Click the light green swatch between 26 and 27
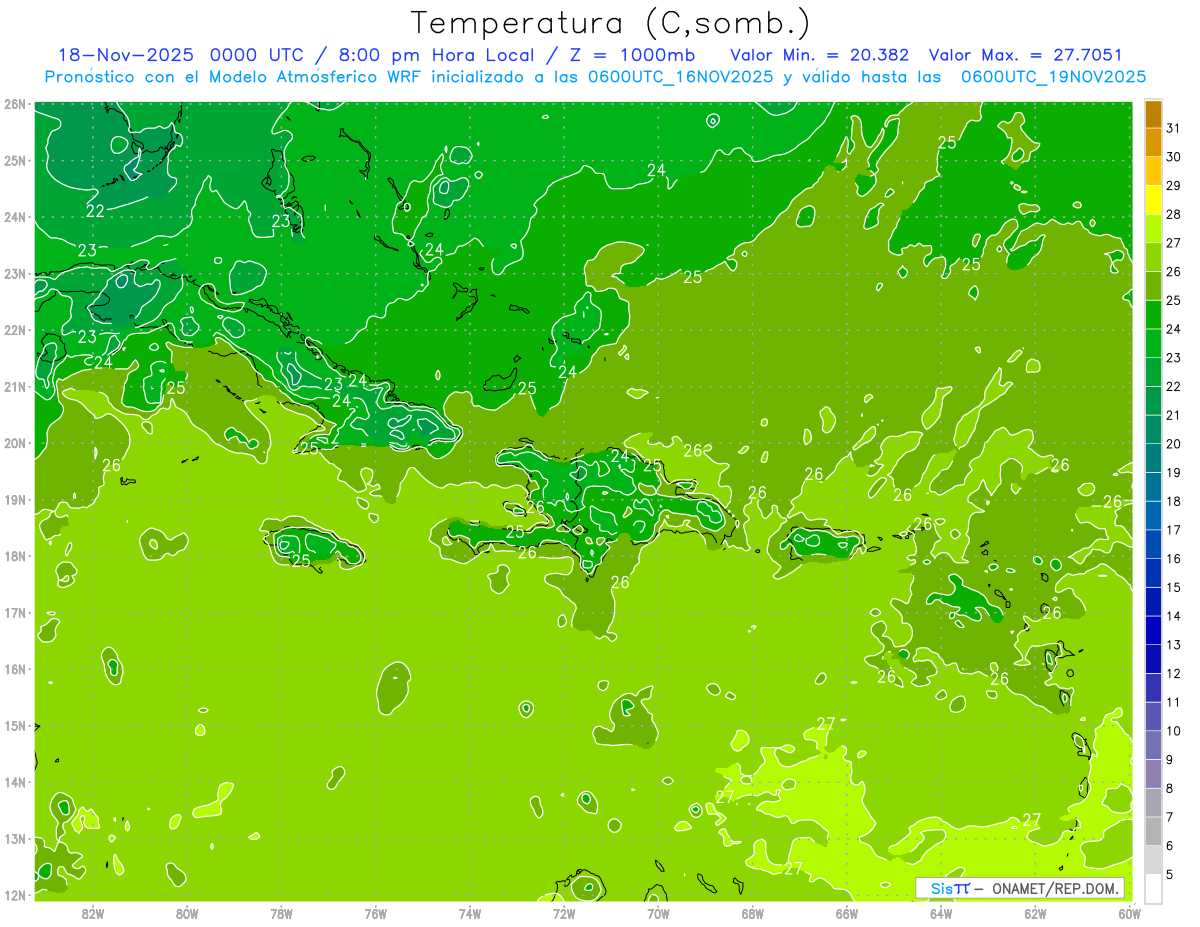 coord(1153,257)
